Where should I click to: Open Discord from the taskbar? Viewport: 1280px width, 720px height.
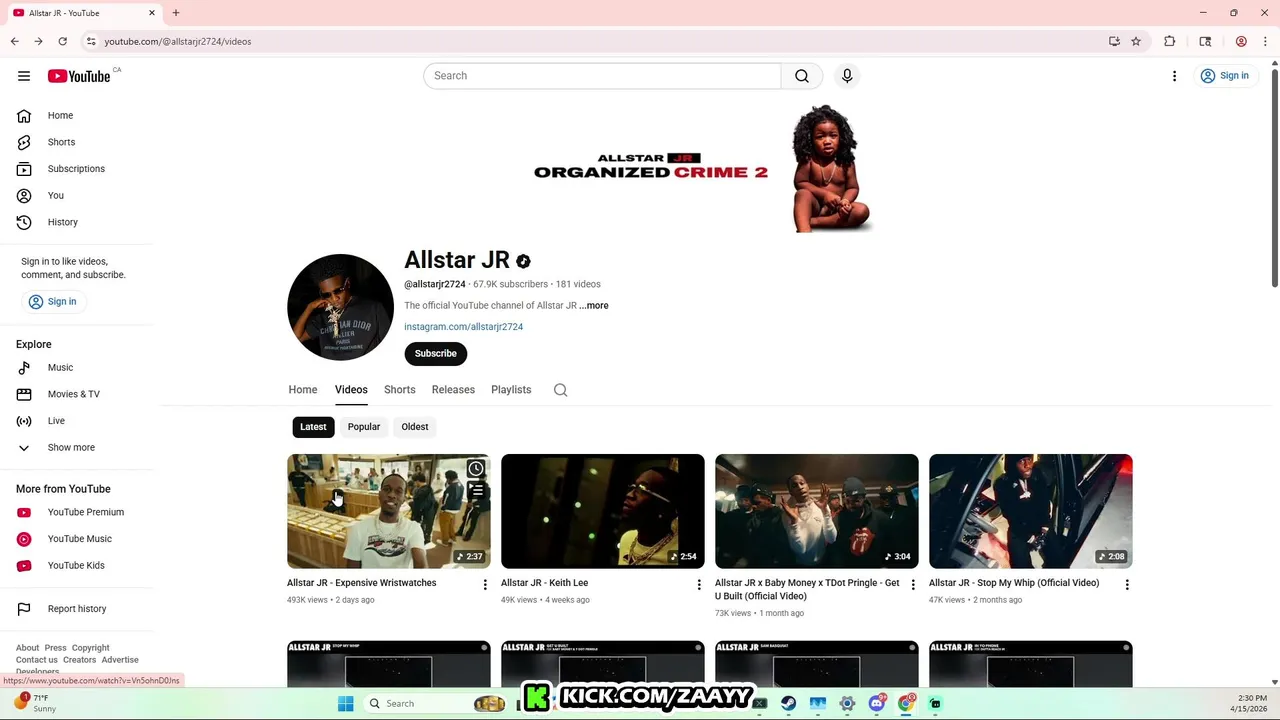[x=877, y=704]
